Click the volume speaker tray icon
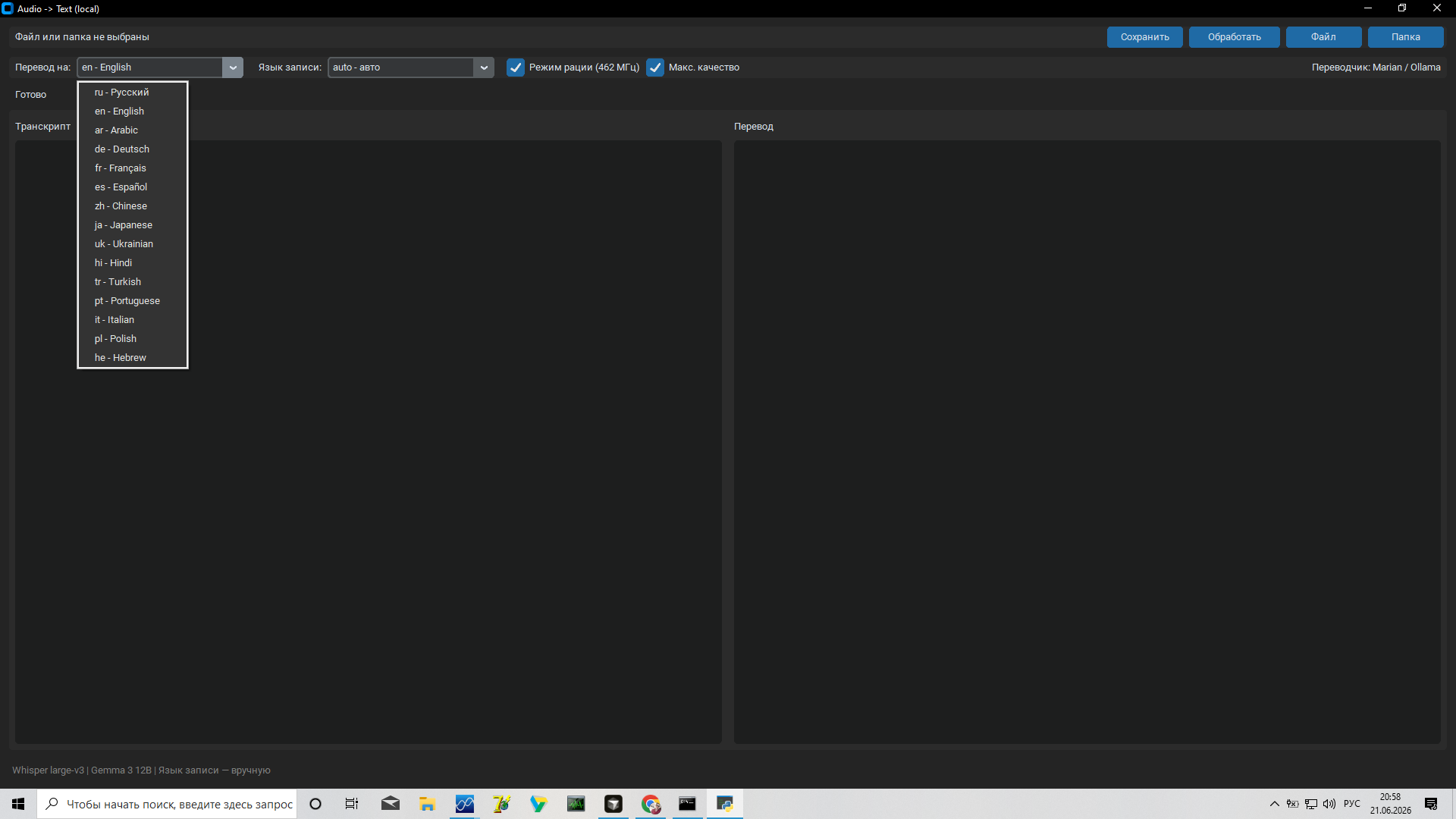 1329,804
